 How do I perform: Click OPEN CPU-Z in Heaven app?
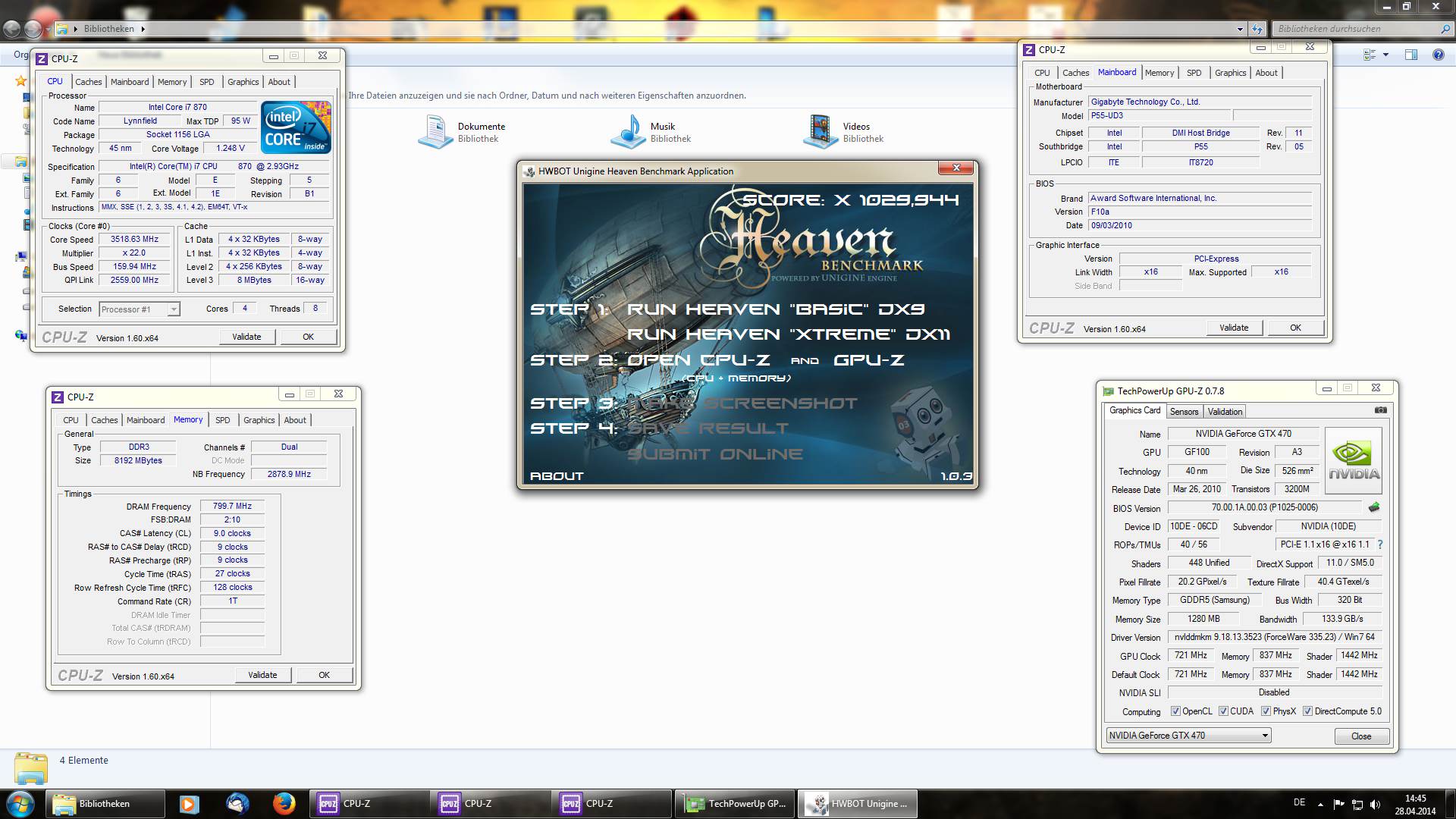click(698, 360)
